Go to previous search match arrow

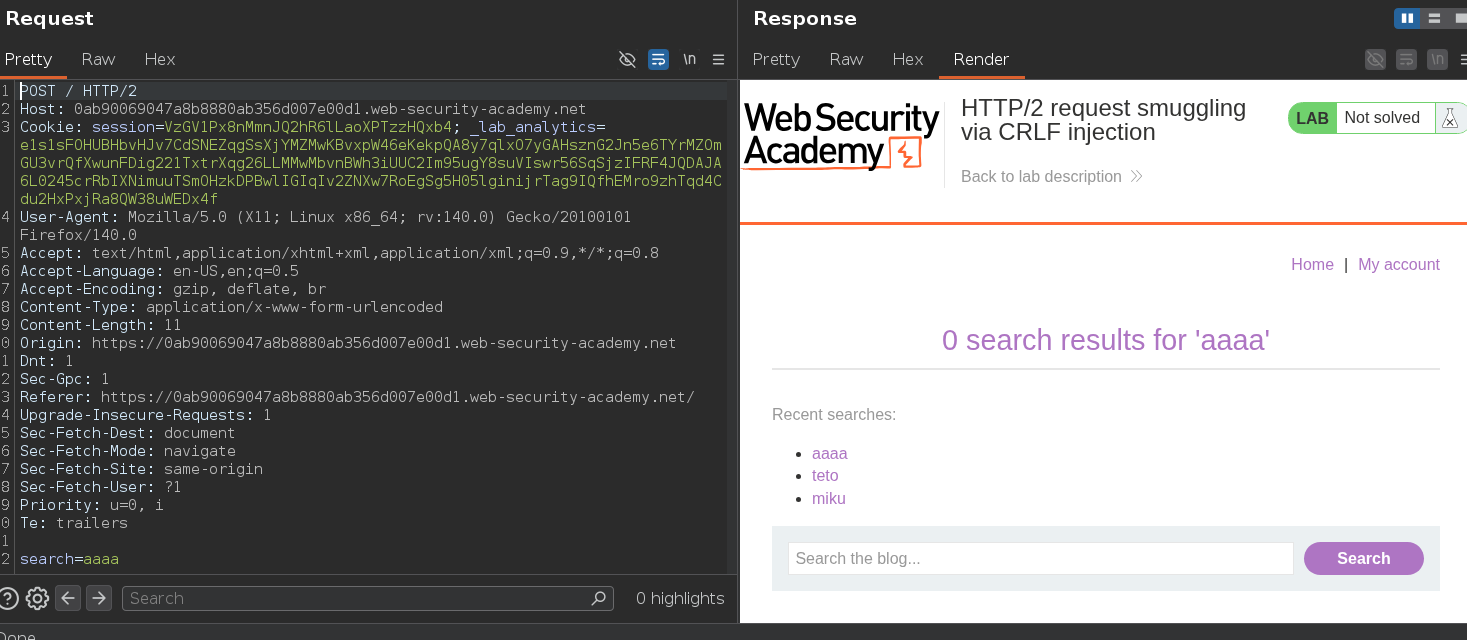click(67, 598)
